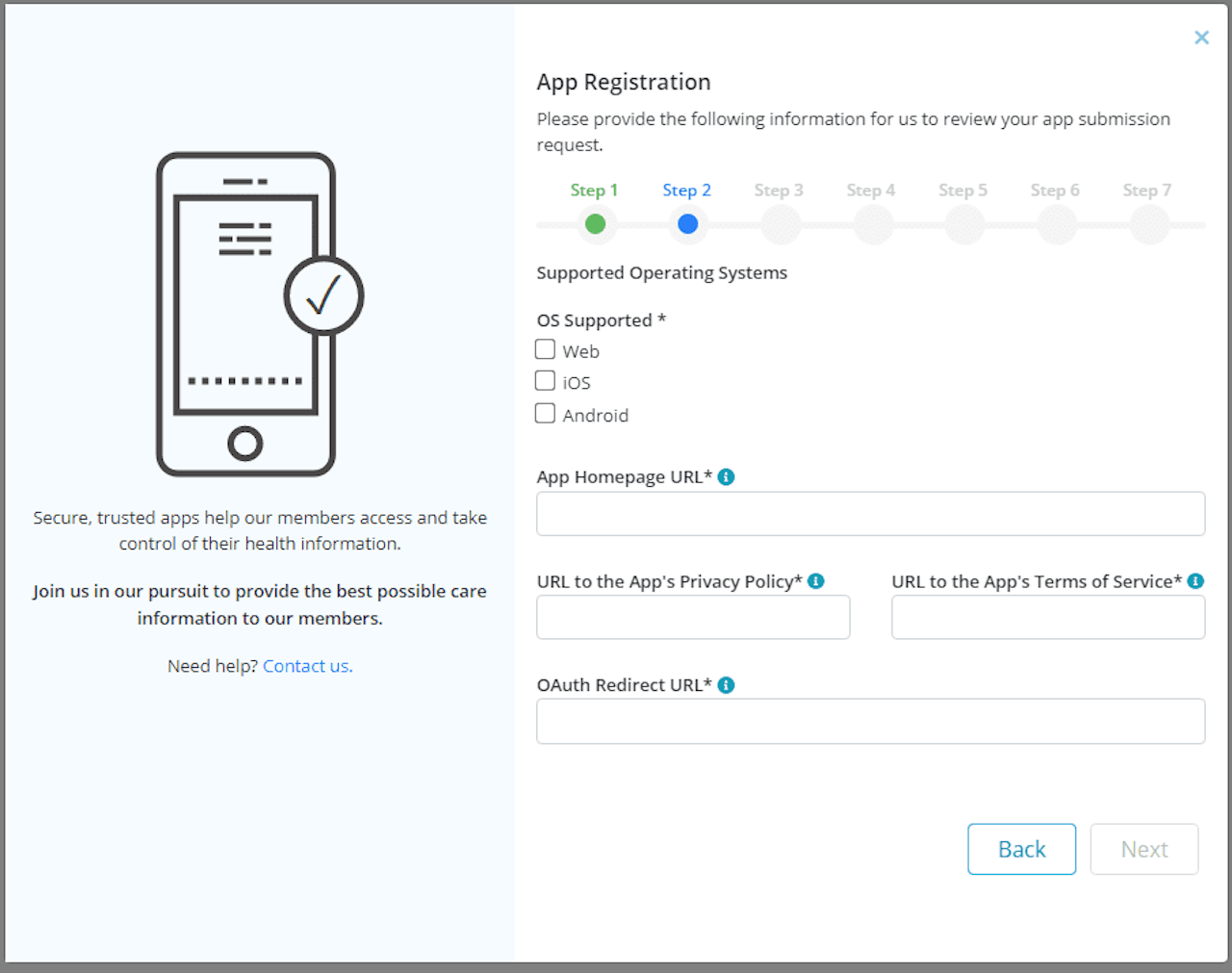
Task: Click the info icon next to OAuth Redirect URL
Action: coord(726,684)
